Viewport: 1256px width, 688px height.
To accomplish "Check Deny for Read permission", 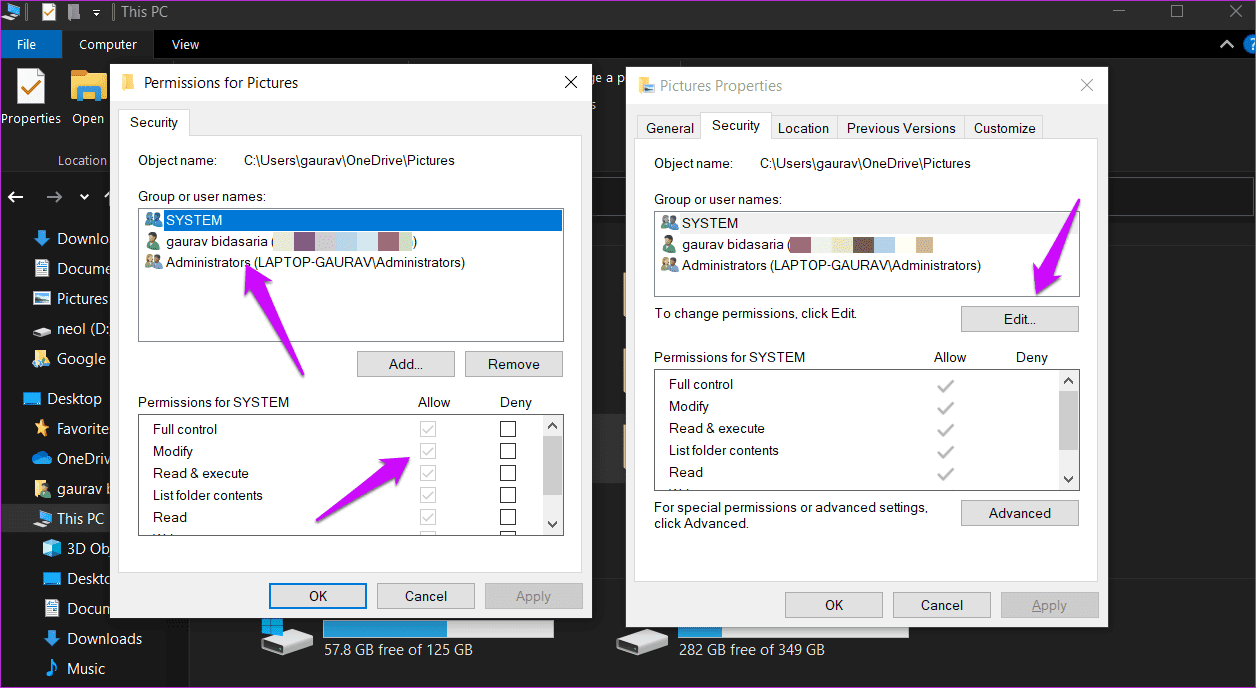I will click(x=508, y=517).
